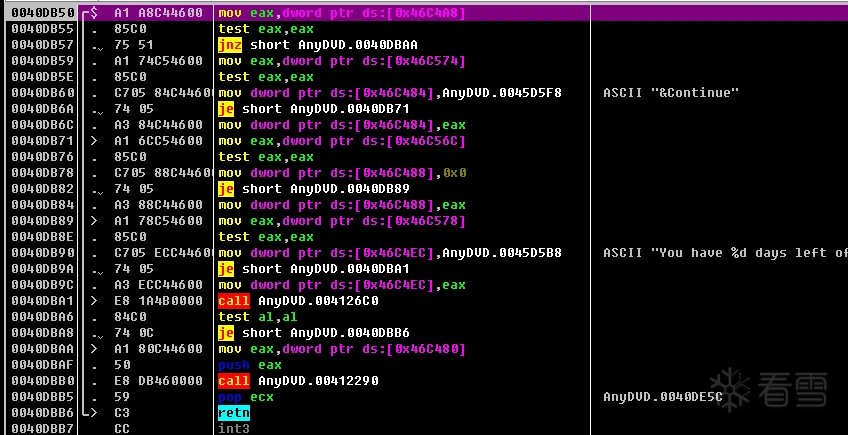
Task: Select the test eax,eax instruction at 0040DB55
Action: coord(266,29)
